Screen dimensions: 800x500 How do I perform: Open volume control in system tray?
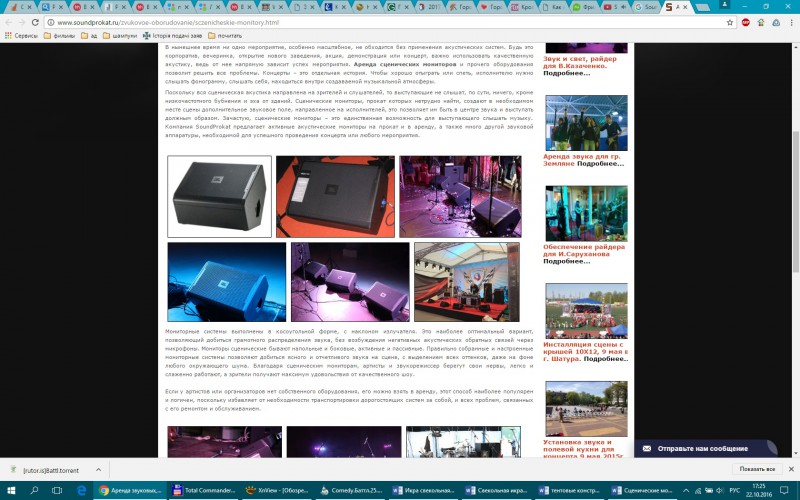719,490
